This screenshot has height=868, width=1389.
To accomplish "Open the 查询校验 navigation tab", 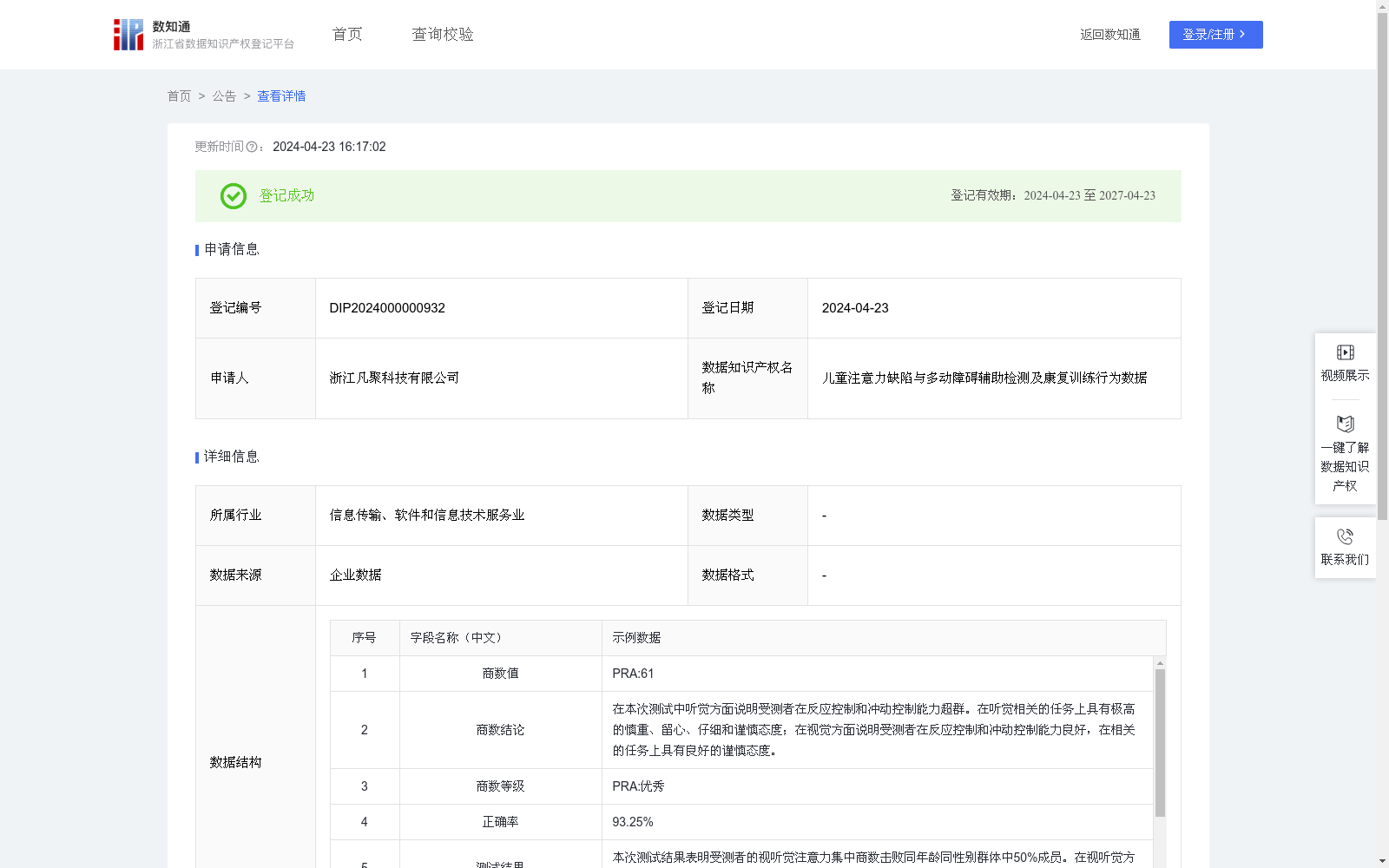I will pyautogui.click(x=443, y=35).
